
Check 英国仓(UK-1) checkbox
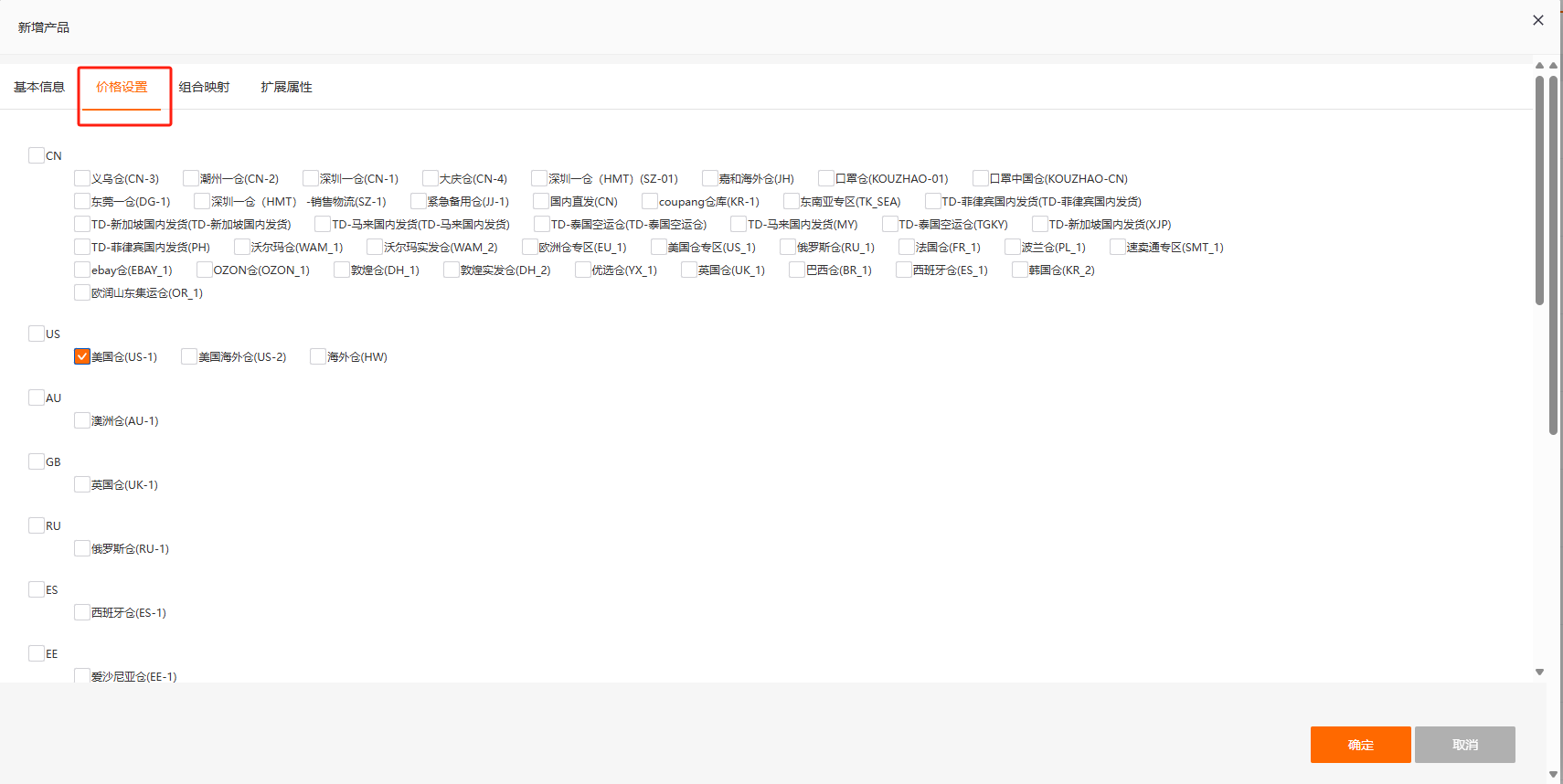tap(82, 484)
